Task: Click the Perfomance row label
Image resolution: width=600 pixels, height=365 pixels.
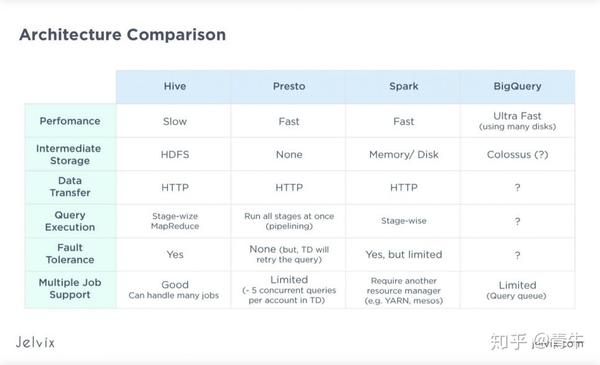Action: click(70, 121)
